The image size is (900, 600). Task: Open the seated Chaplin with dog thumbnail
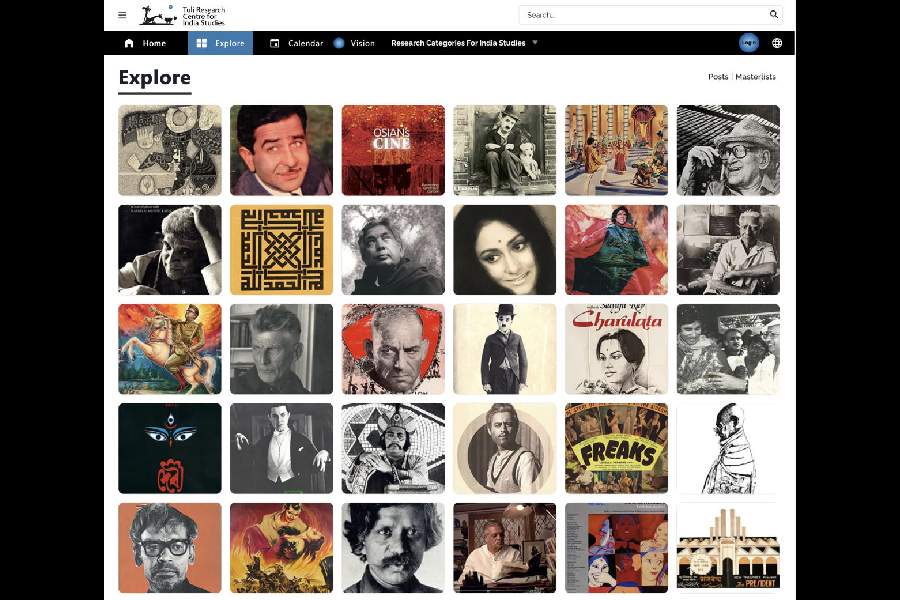coord(505,150)
